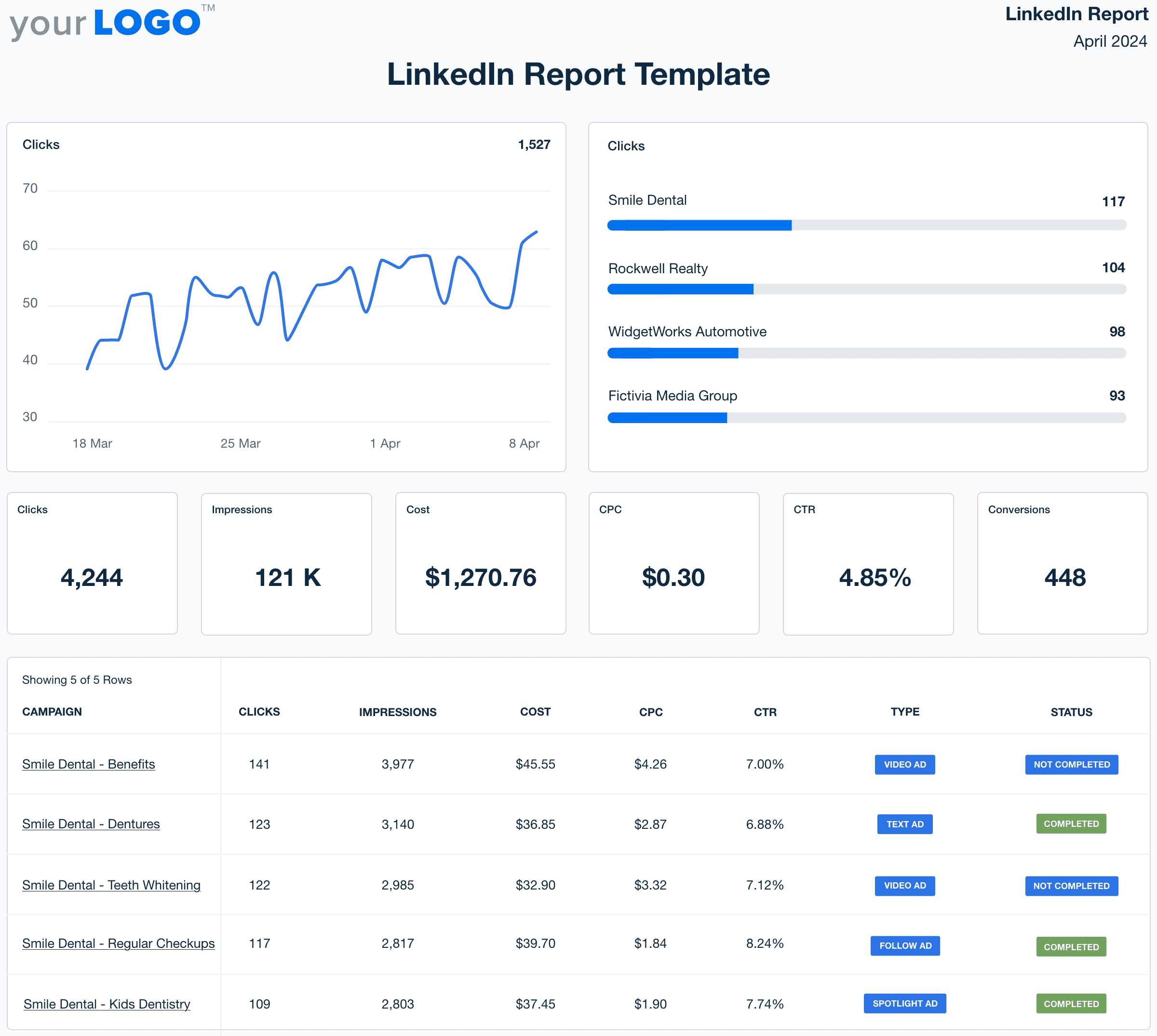Sort table by CLICKS column header
This screenshot has width=1157, height=1036.
[259, 712]
